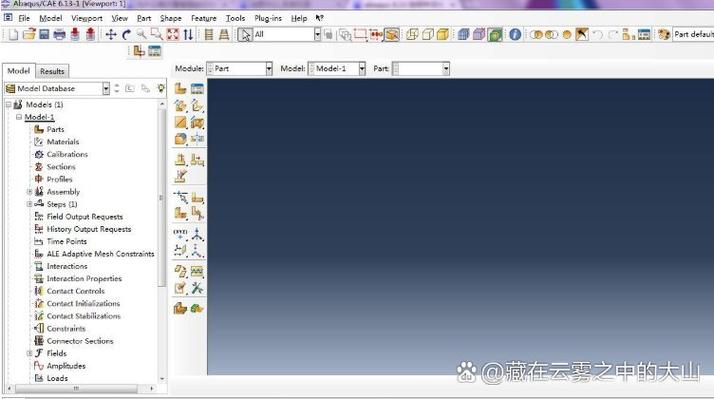Viewport: 714px width, 399px height.
Task: Select the Magnify View tool
Action: pyautogui.click(x=142, y=34)
